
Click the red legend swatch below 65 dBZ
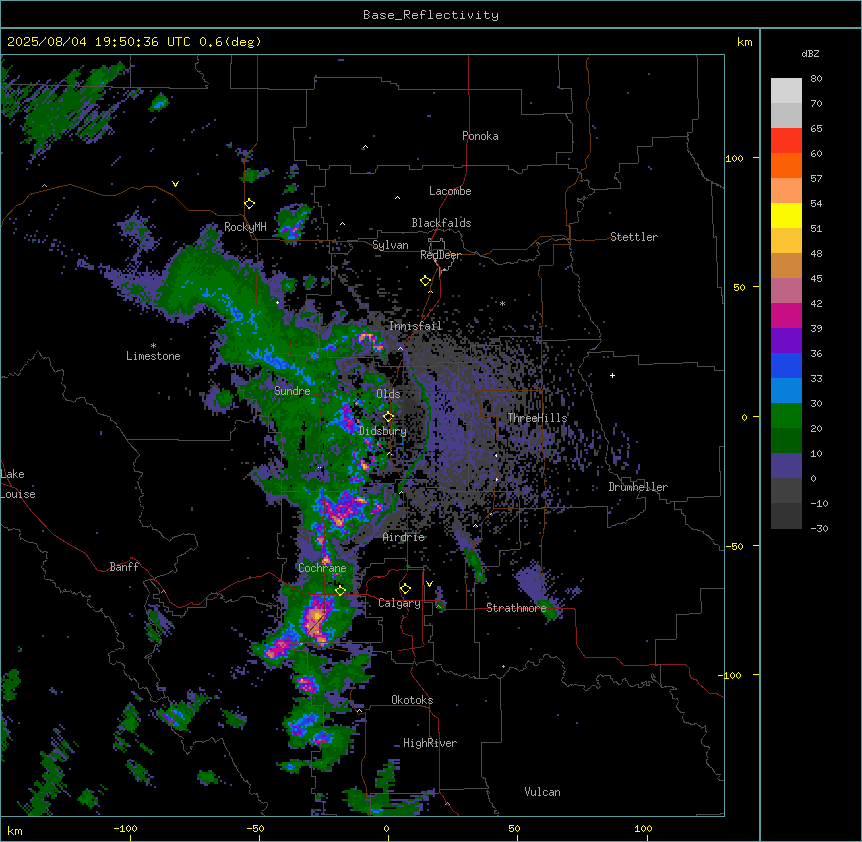pyautogui.click(x=786, y=141)
